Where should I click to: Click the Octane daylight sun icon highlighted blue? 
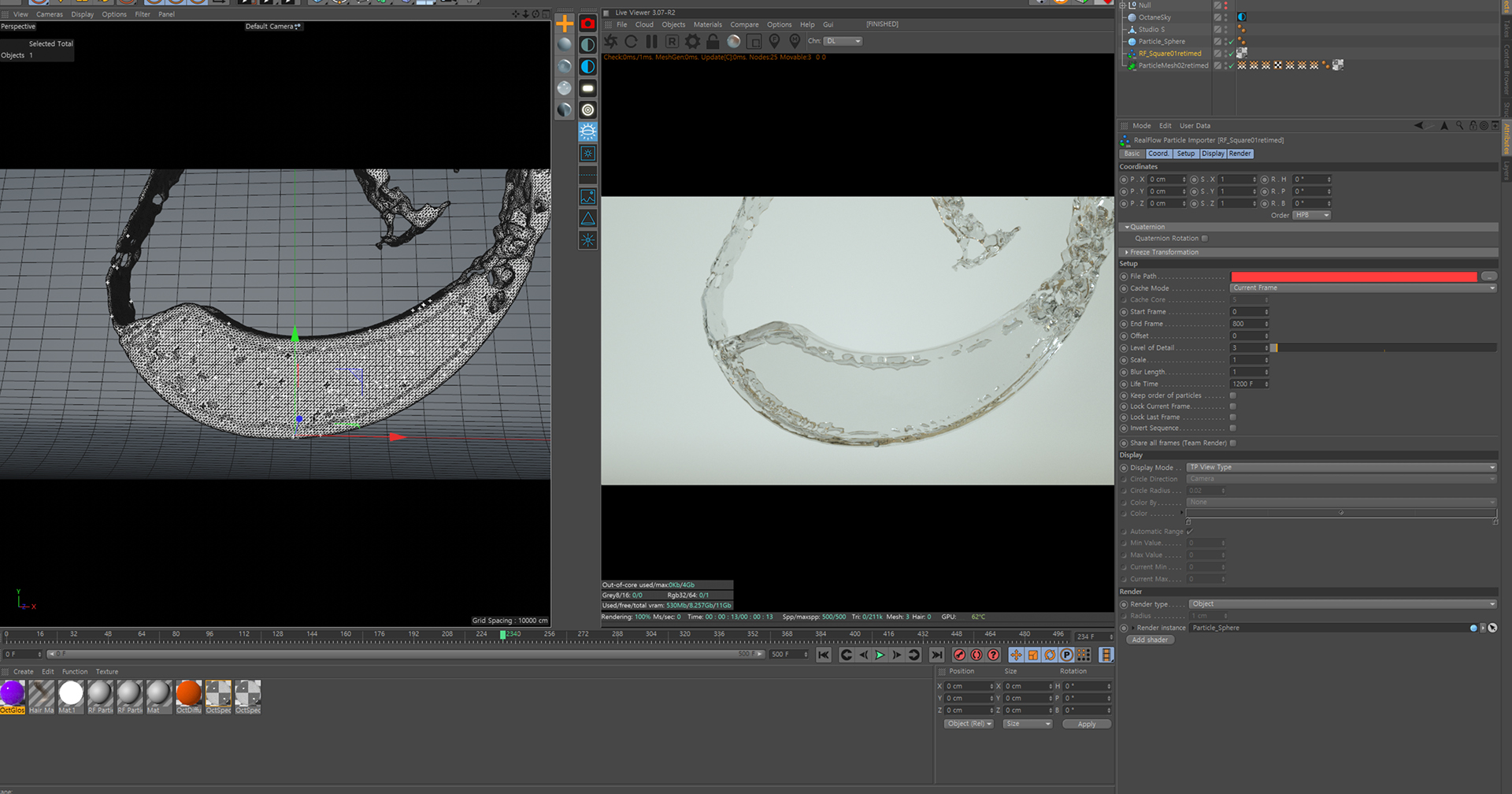coord(587,132)
